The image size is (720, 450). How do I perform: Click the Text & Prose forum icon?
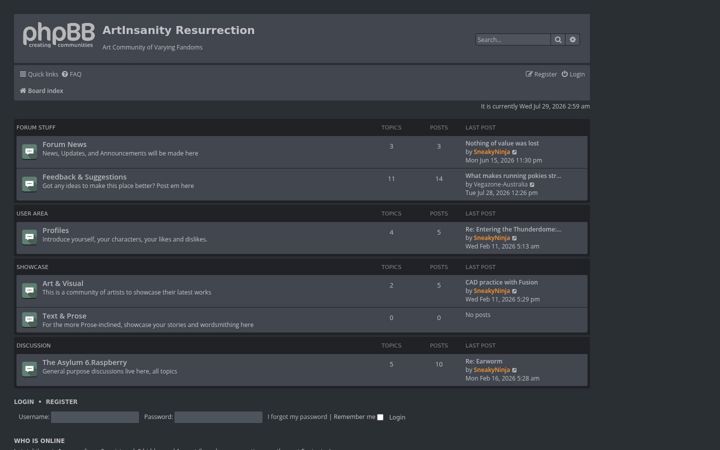[x=29, y=319]
